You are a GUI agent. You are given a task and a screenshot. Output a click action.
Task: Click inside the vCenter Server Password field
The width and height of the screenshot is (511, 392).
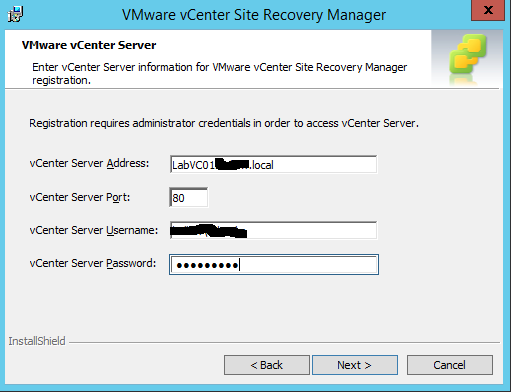[274, 265]
